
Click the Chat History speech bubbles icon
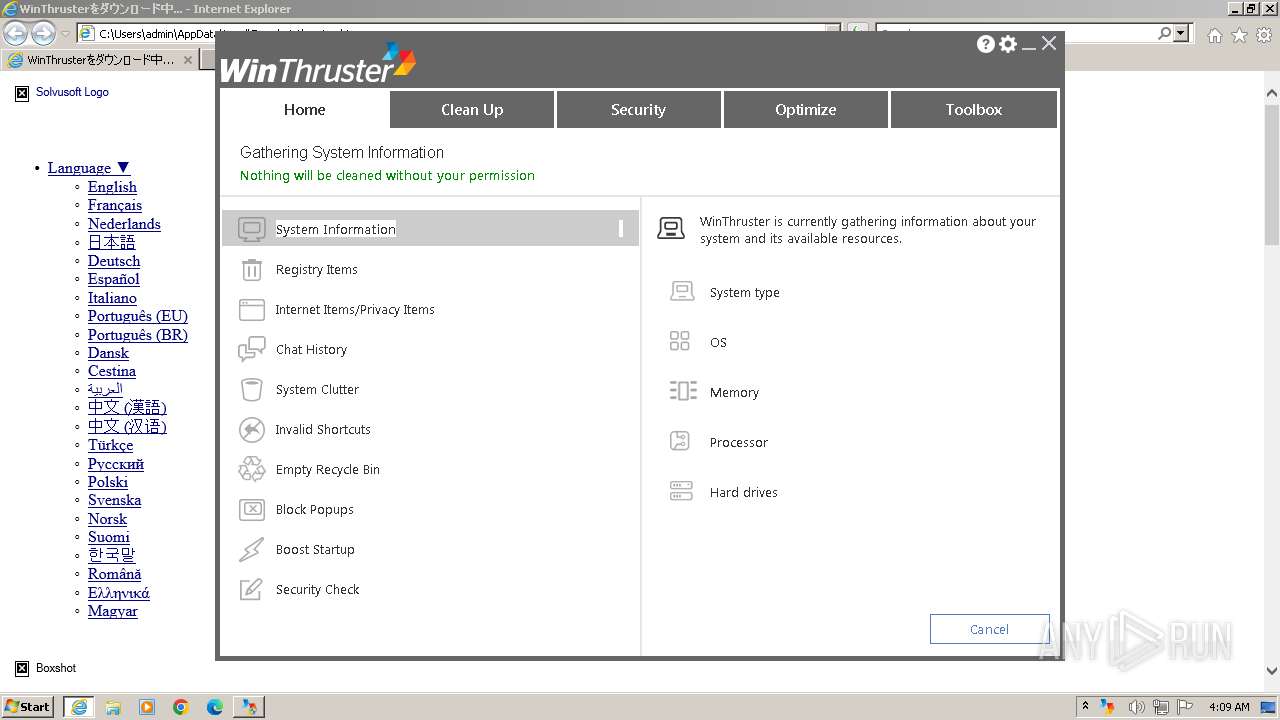pyautogui.click(x=252, y=349)
